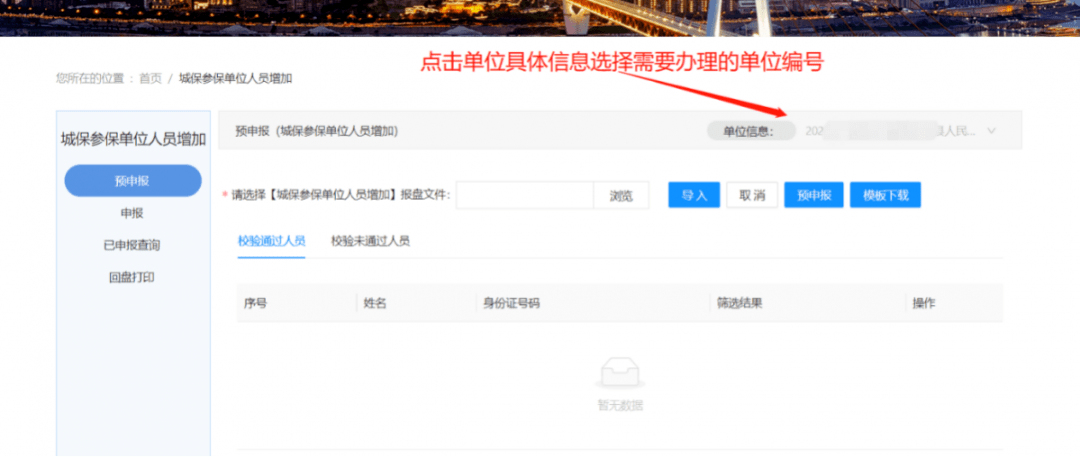This screenshot has width=1080, height=457.
Task: Switch to the 校验未通过人员 tab
Action: point(370,241)
